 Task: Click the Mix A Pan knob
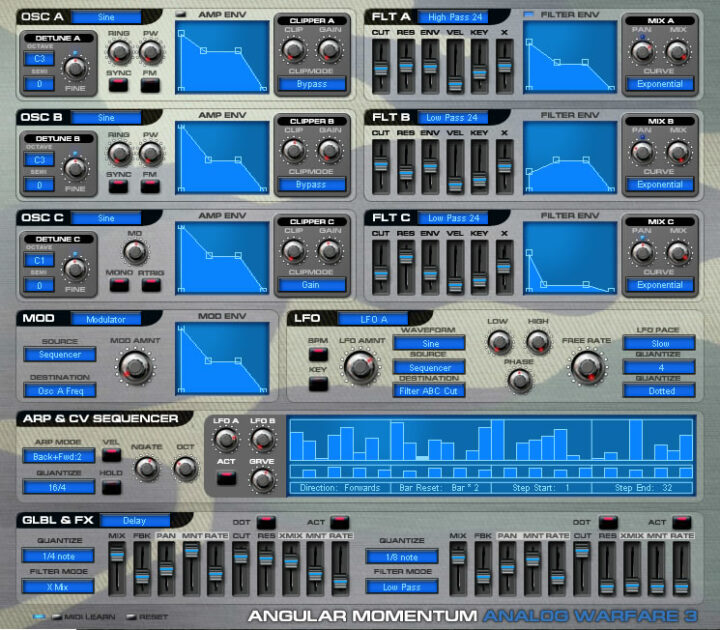point(641,52)
